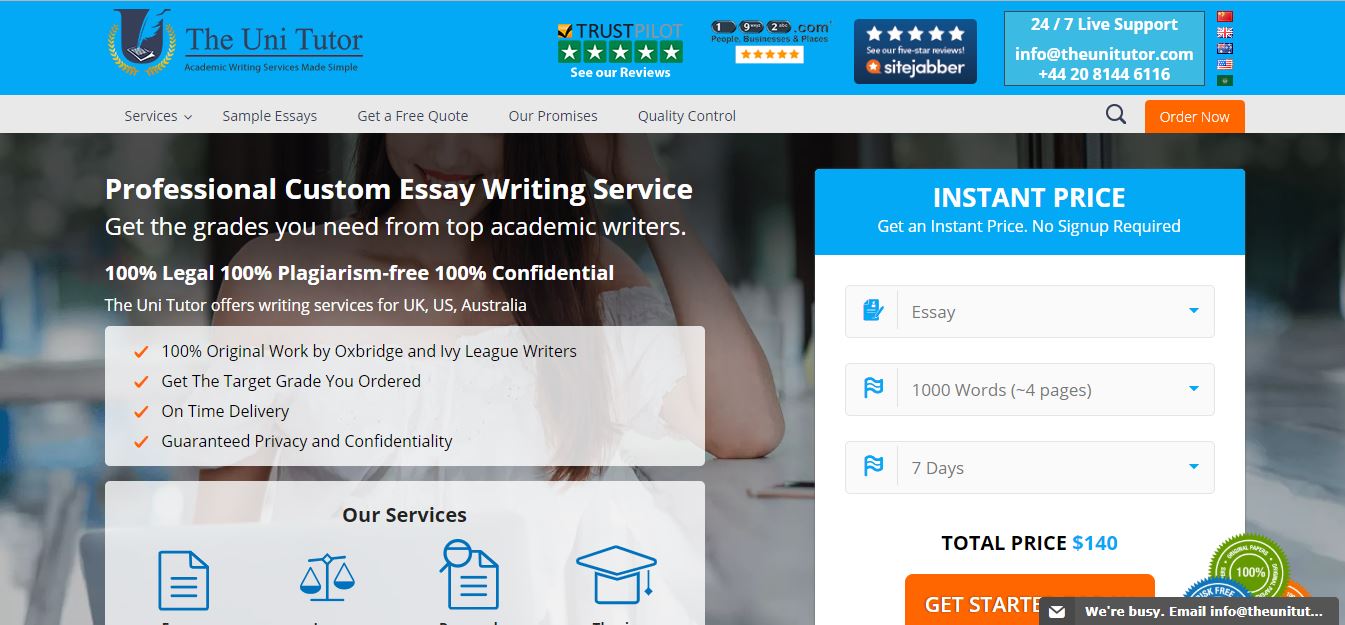Open the Essay paper type dropdown
The height and width of the screenshot is (625, 1345).
click(x=1029, y=312)
